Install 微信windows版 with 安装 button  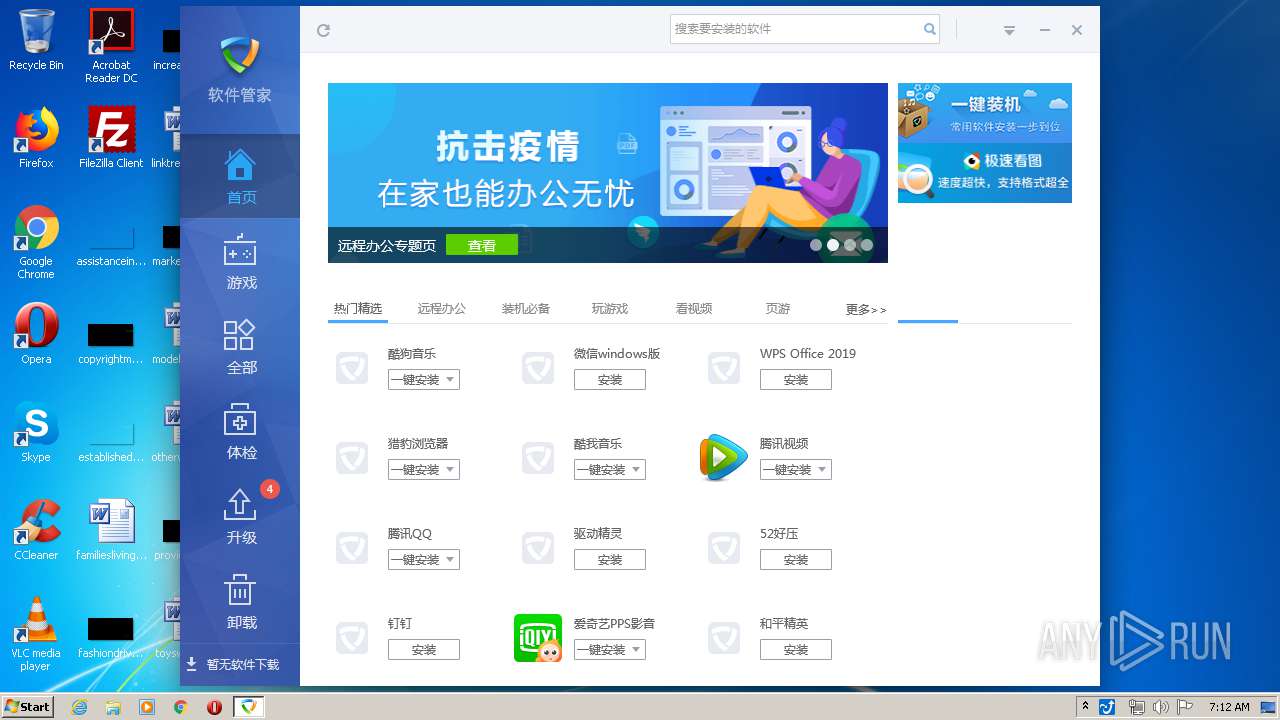point(610,380)
